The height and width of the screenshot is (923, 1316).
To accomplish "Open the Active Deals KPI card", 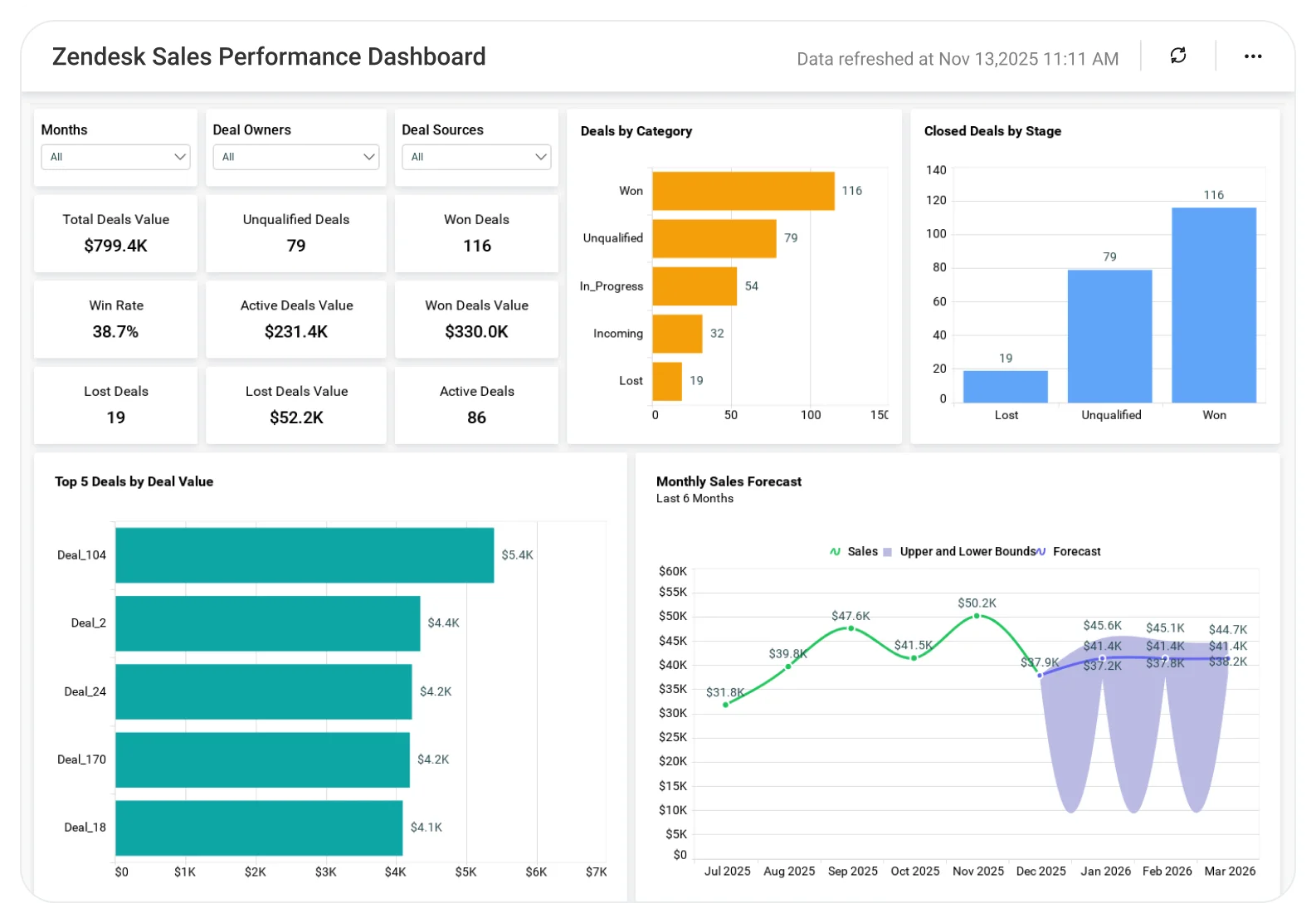I will tap(476, 405).
